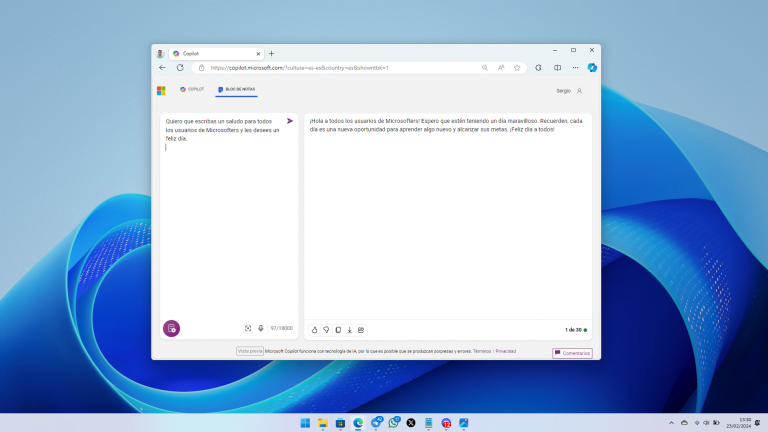Open Edge split screen view
Screen dimensions: 768x432
click(x=557, y=68)
